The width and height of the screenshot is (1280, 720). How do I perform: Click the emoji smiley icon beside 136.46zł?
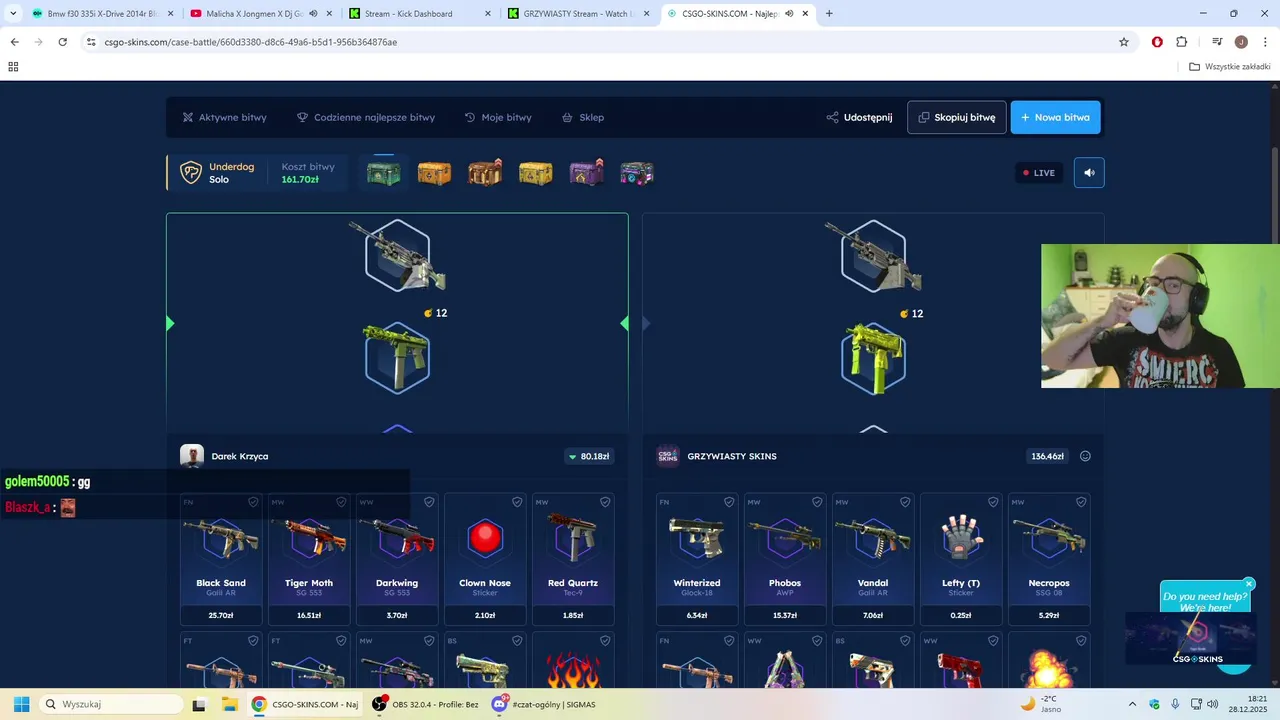coord(1085,456)
